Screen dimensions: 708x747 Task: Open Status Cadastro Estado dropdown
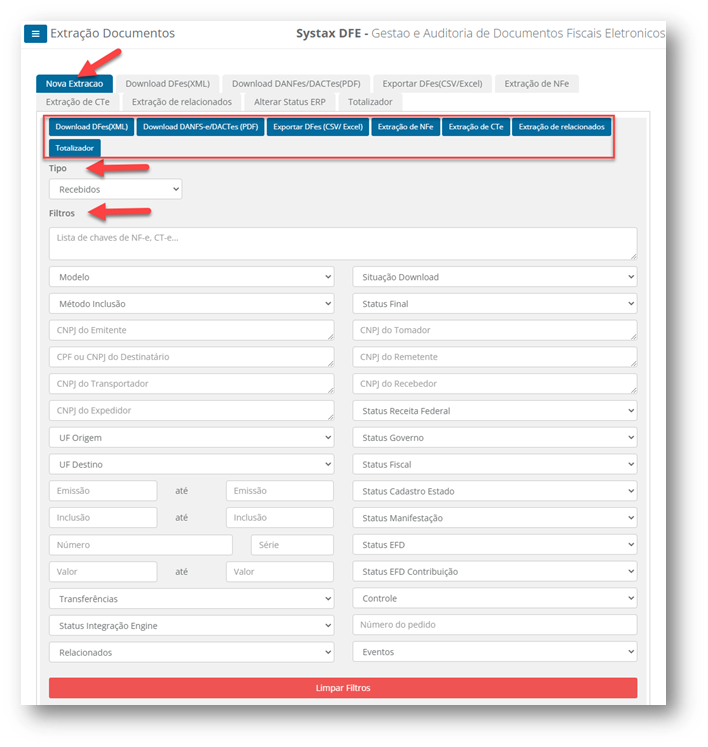[x=495, y=491]
